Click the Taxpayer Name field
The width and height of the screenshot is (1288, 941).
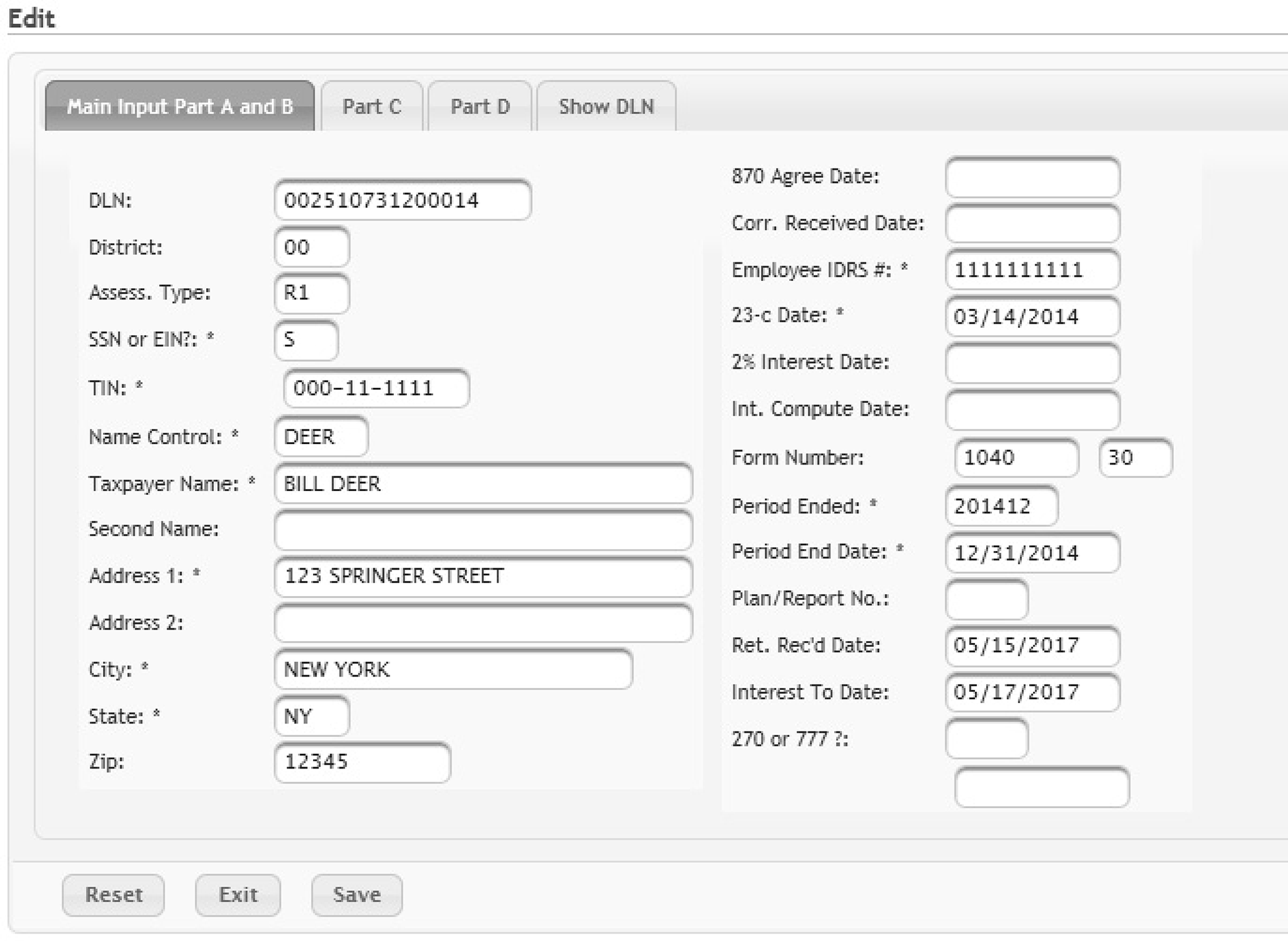click(483, 484)
